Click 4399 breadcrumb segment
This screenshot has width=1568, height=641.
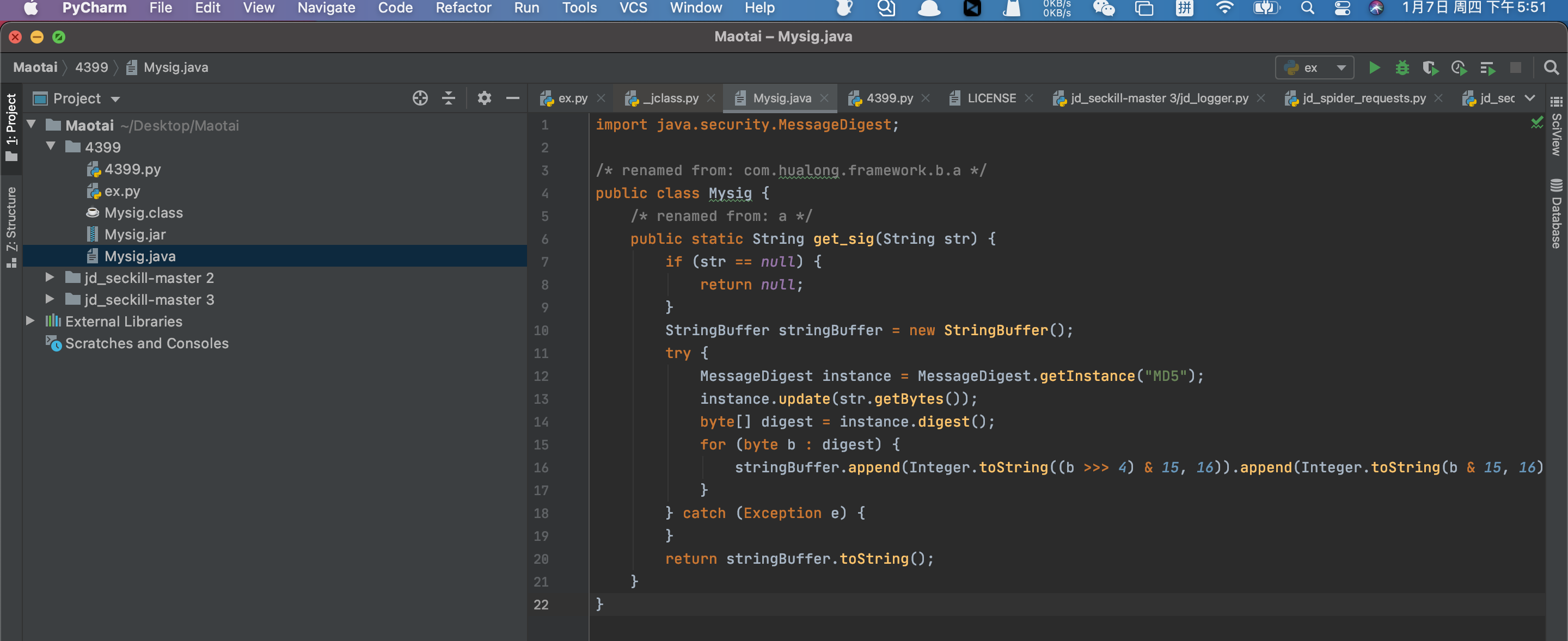[x=91, y=67]
